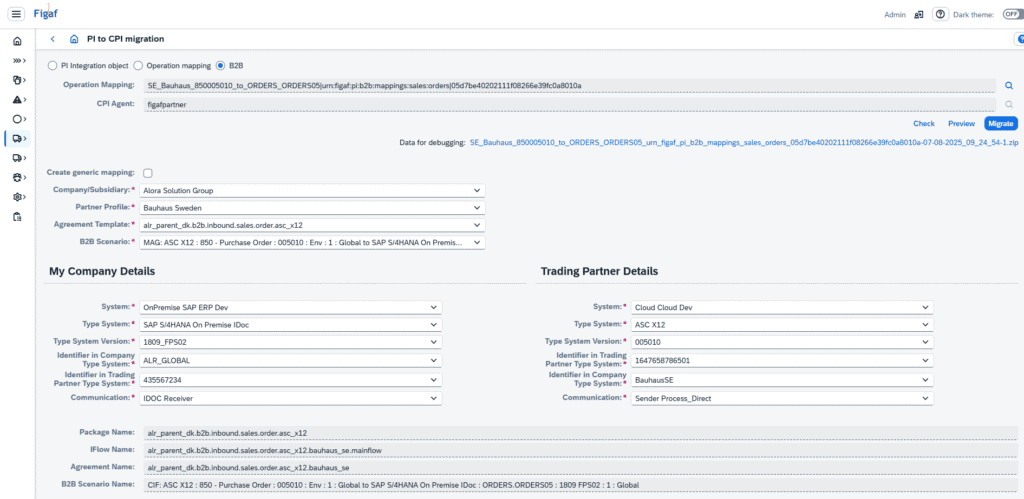The image size is (1024, 499).
Task: Click the B2B Scenario Name field
Action: pos(579,485)
